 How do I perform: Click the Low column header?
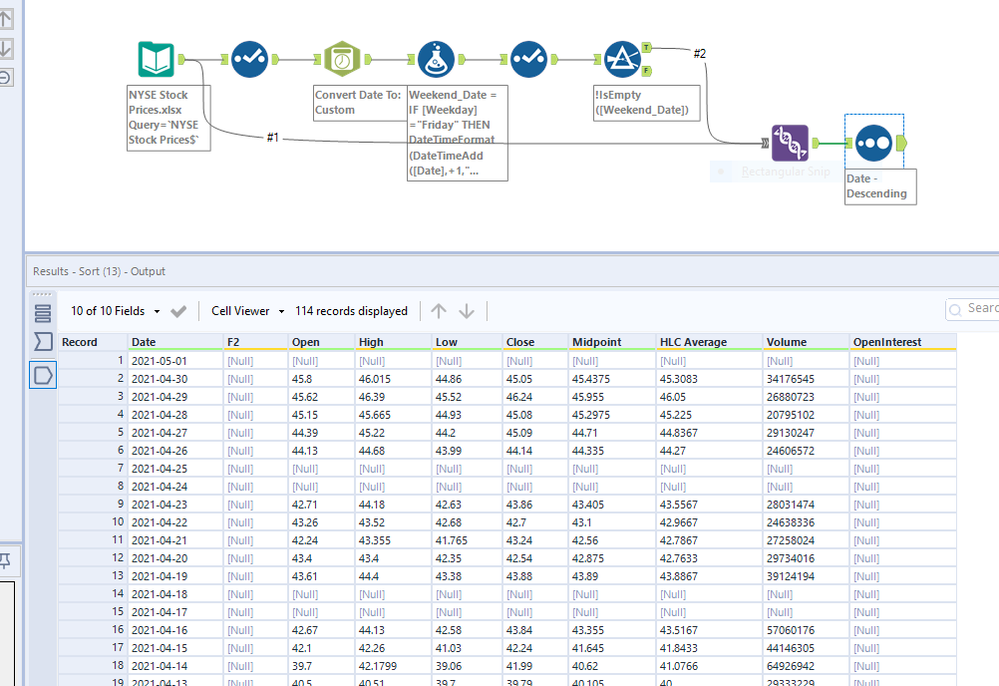pyautogui.click(x=468, y=342)
